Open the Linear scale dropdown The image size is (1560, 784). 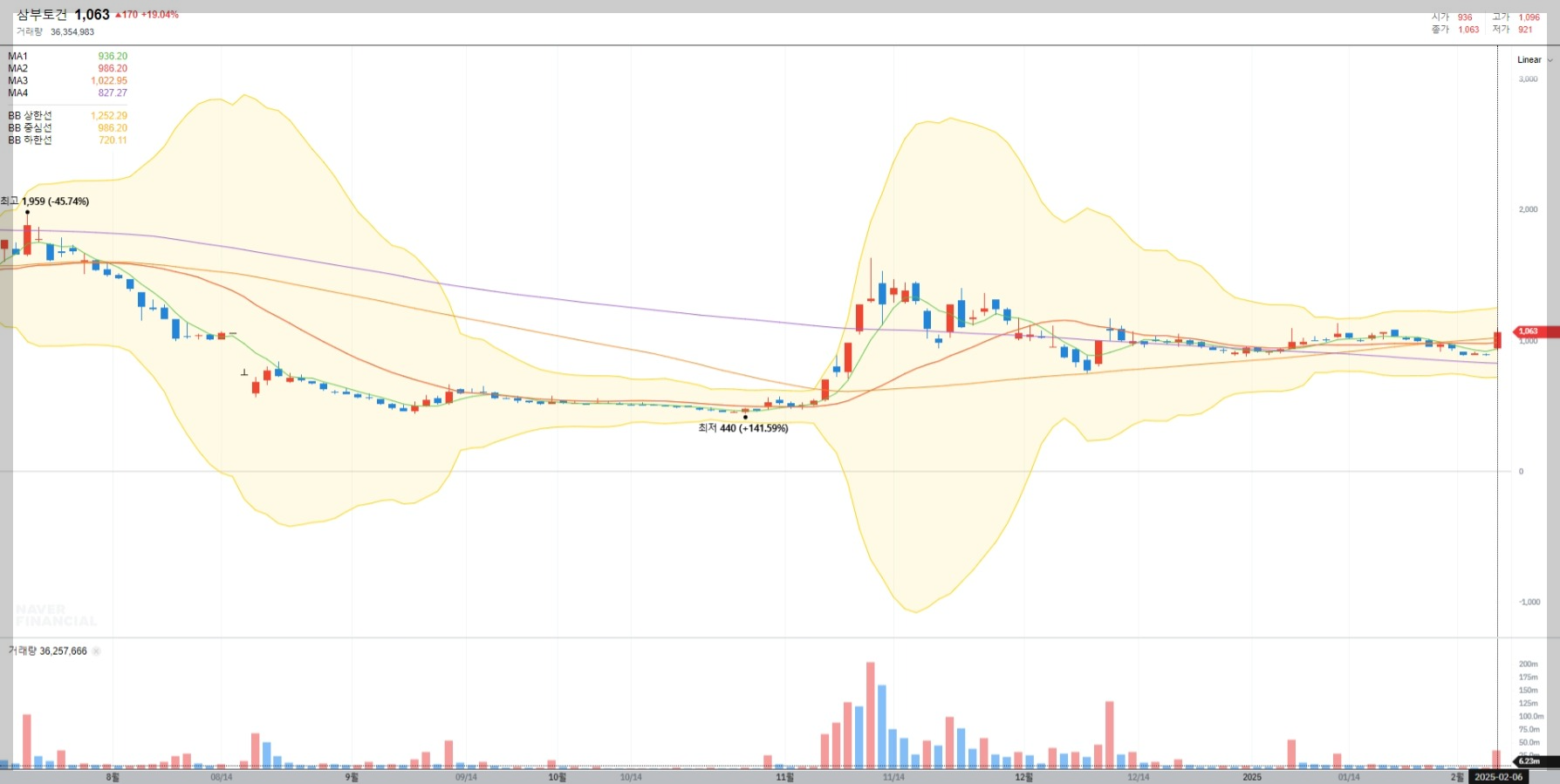pos(1535,60)
